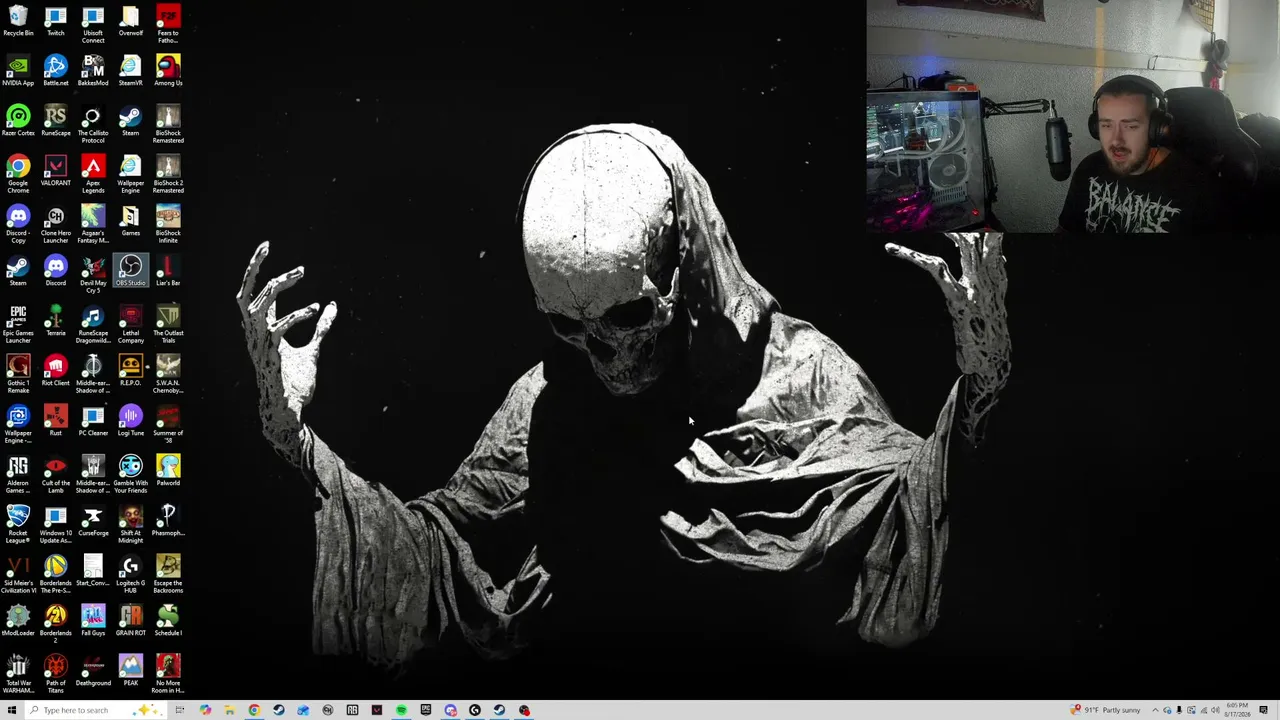Select the OBS Studio desktop icon
1280x720 pixels.
[x=130, y=272]
